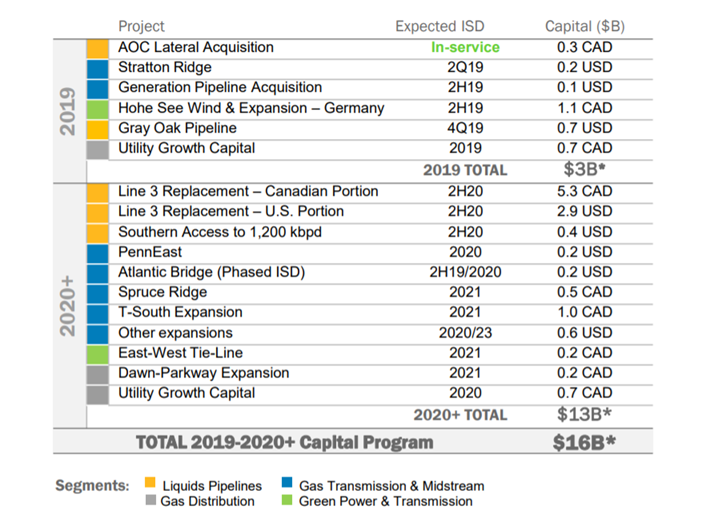The height and width of the screenshot is (510, 710).
Task: Click 'Generation Pipeline Acquisition' project name
Action: tap(220, 87)
